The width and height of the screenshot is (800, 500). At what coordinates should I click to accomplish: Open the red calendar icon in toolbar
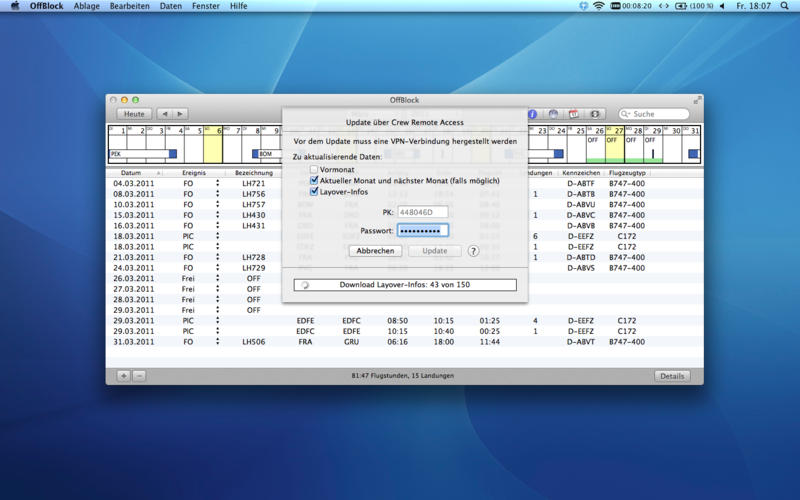tap(574, 114)
